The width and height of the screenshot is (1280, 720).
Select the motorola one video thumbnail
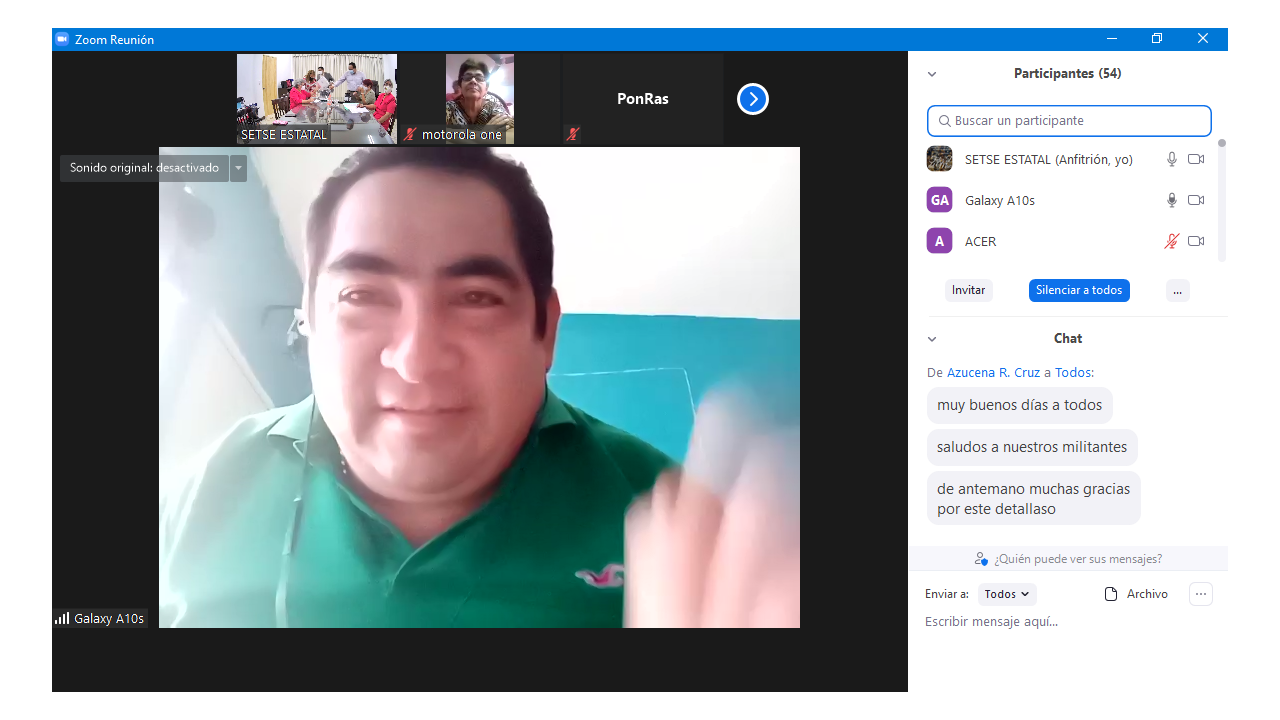click(x=480, y=99)
